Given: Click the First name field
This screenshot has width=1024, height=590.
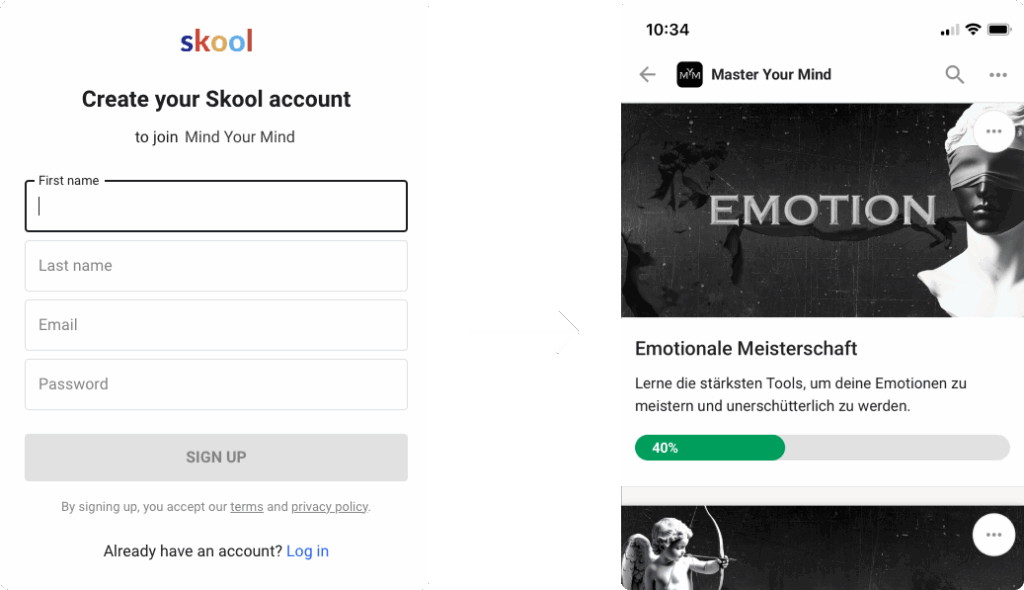Looking at the screenshot, I should [216, 207].
